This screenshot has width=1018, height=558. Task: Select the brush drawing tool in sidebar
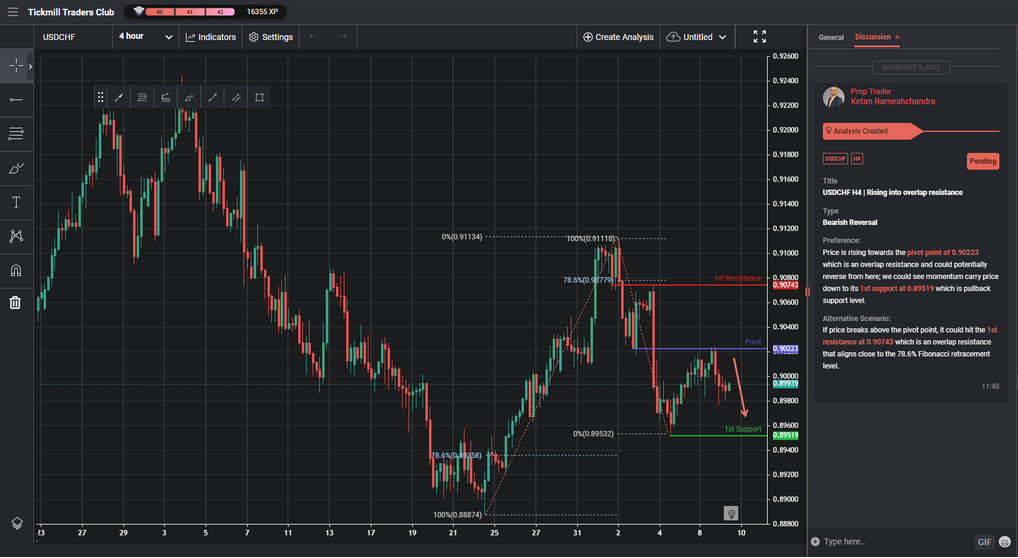(16, 168)
